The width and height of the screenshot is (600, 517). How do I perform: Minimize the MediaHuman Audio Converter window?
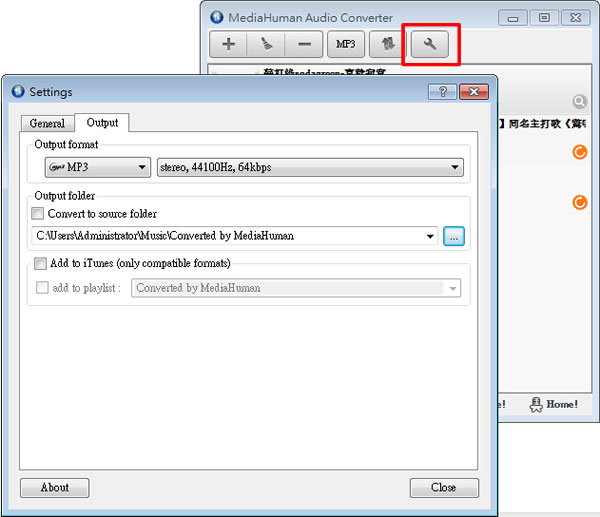pyautogui.click(x=513, y=18)
